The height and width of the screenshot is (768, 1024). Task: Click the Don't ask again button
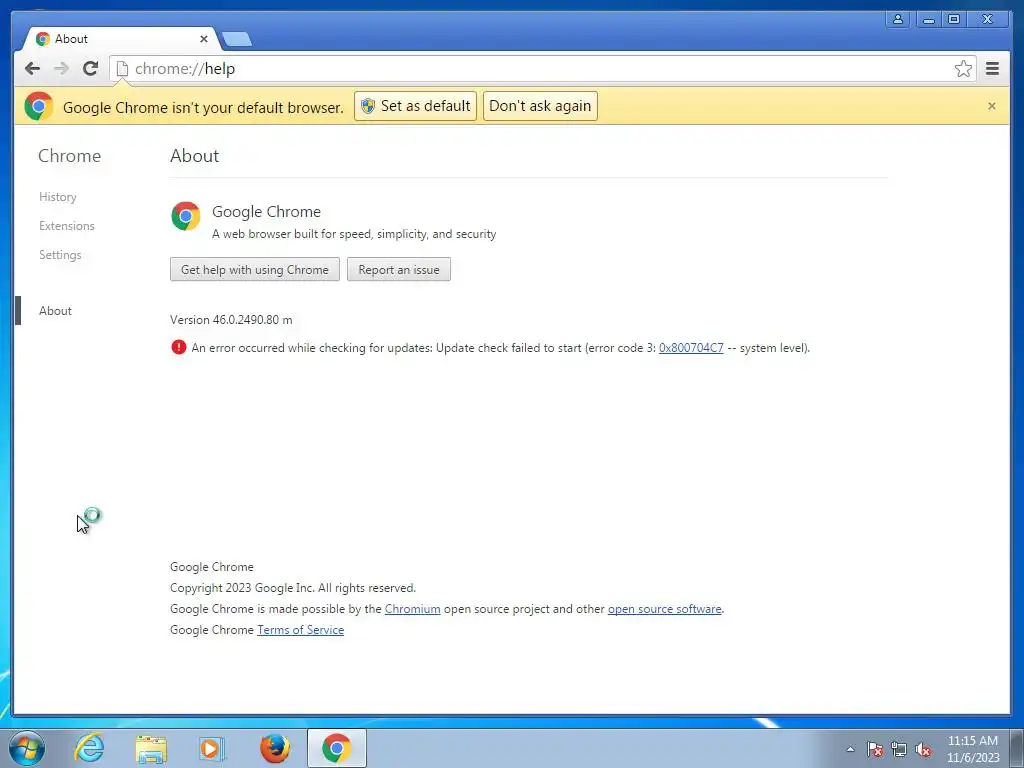pos(540,106)
